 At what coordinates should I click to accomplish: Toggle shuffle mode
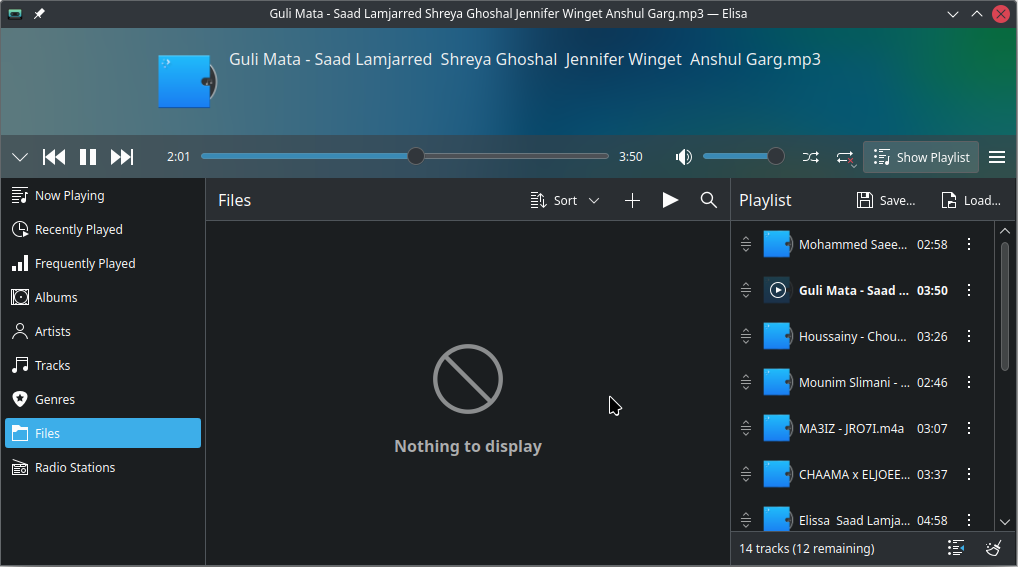tap(810, 157)
